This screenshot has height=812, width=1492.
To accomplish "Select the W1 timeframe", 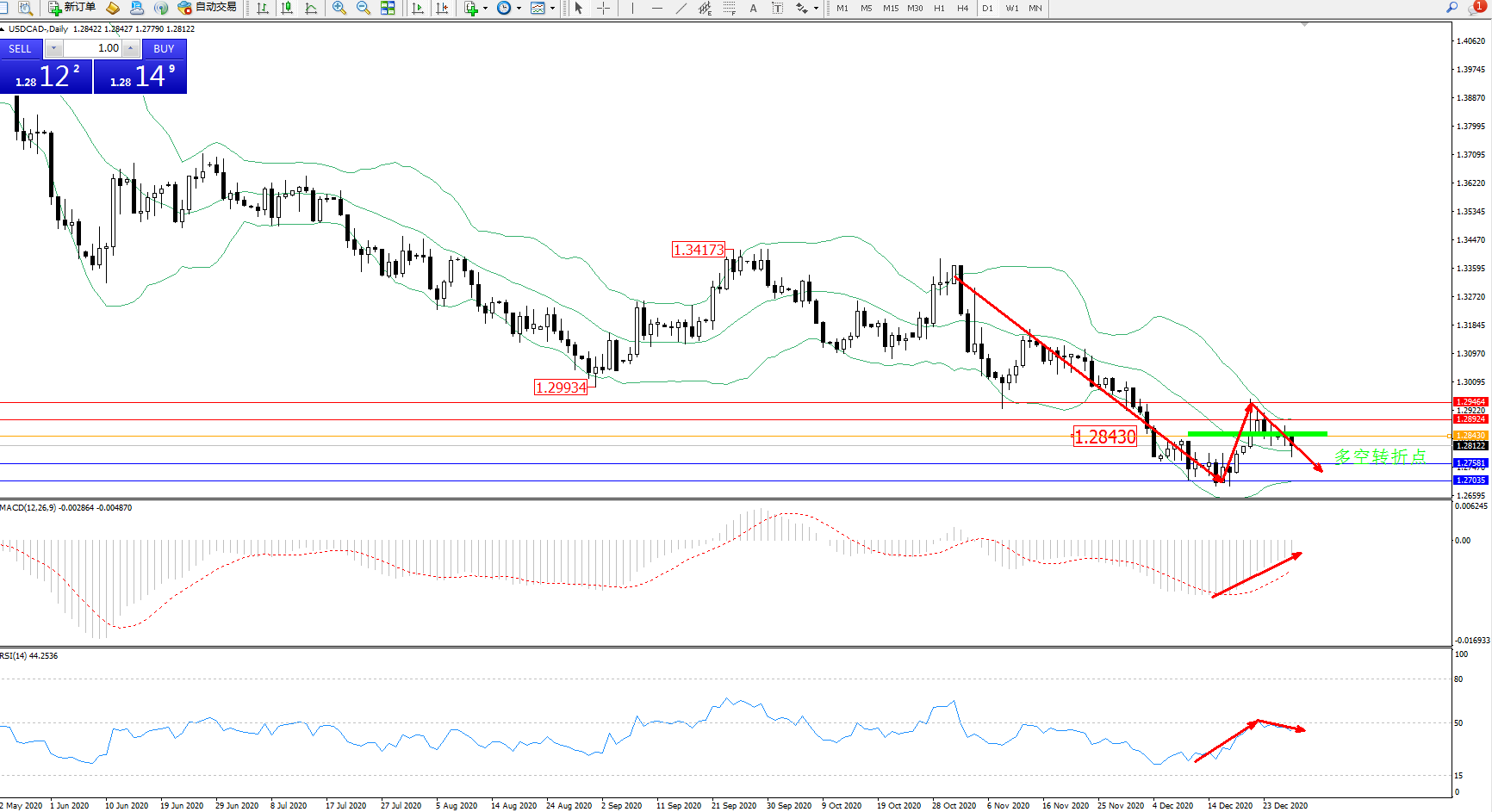I will pyautogui.click(x=1011, y=8).
